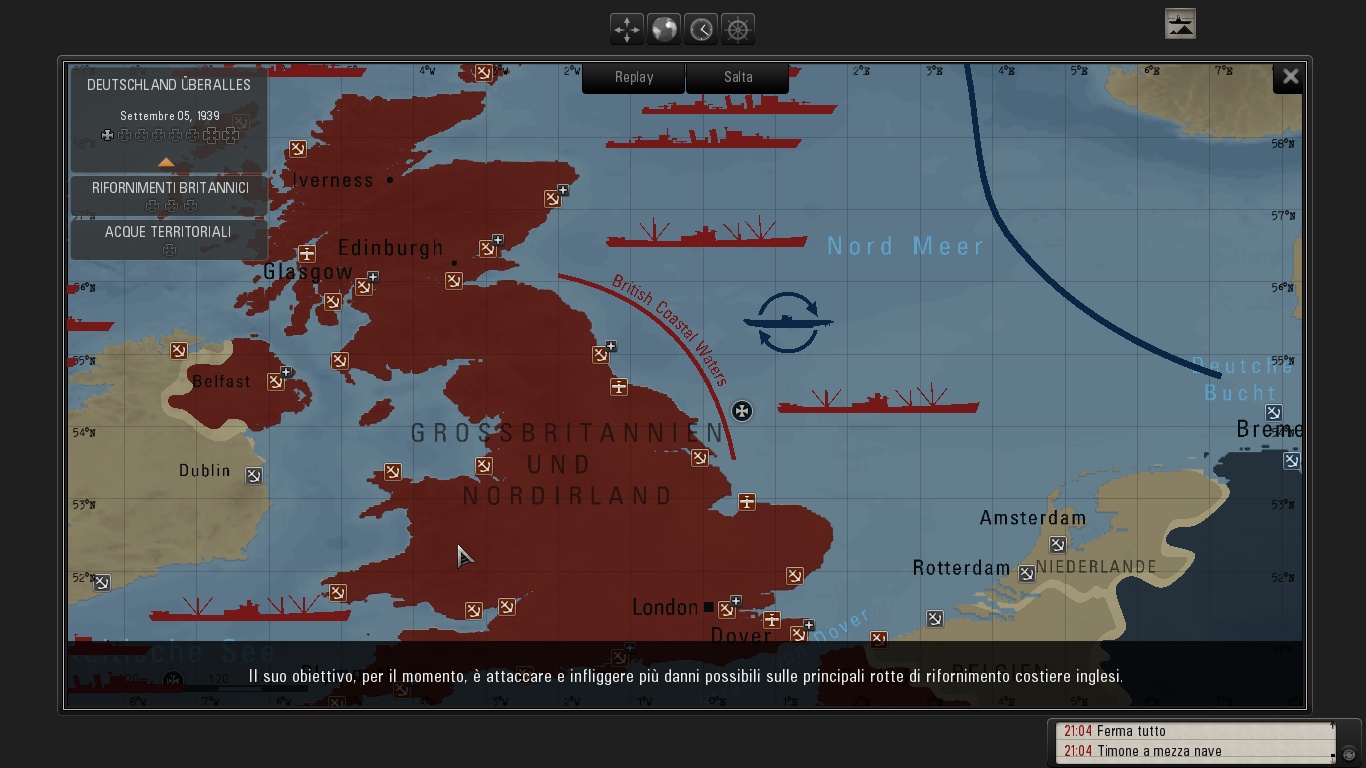
Task: Click the harbor anchor icon at Dover
Action: 798,634
